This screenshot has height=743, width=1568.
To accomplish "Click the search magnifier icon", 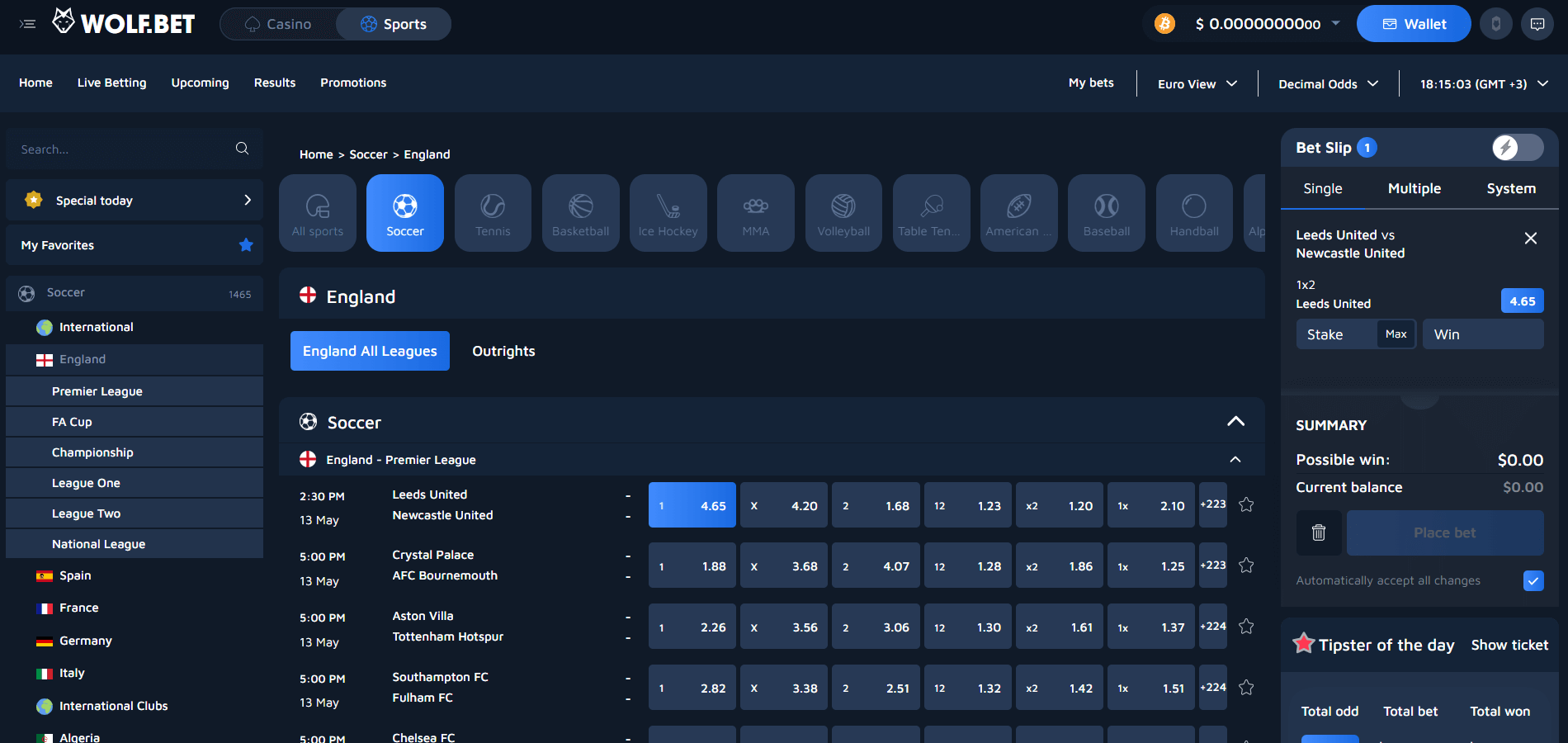I will pos(241,149).
